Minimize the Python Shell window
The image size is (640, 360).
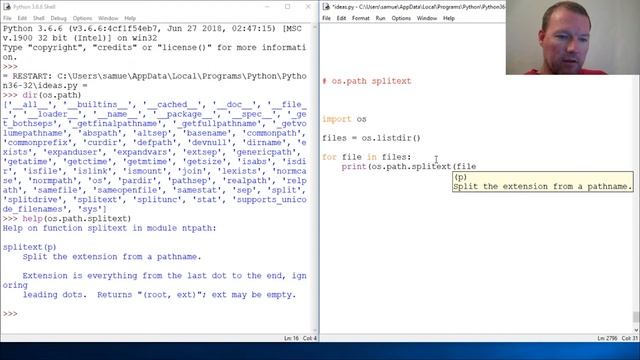[x=267, y=7]
